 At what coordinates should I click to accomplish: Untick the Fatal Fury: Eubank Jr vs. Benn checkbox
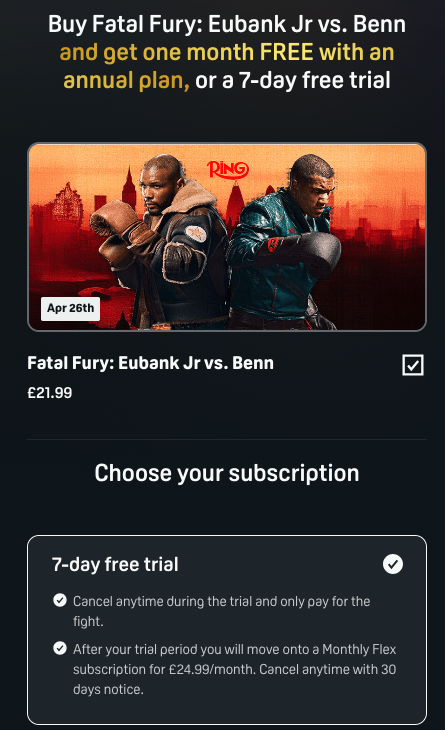click(413, 365)
